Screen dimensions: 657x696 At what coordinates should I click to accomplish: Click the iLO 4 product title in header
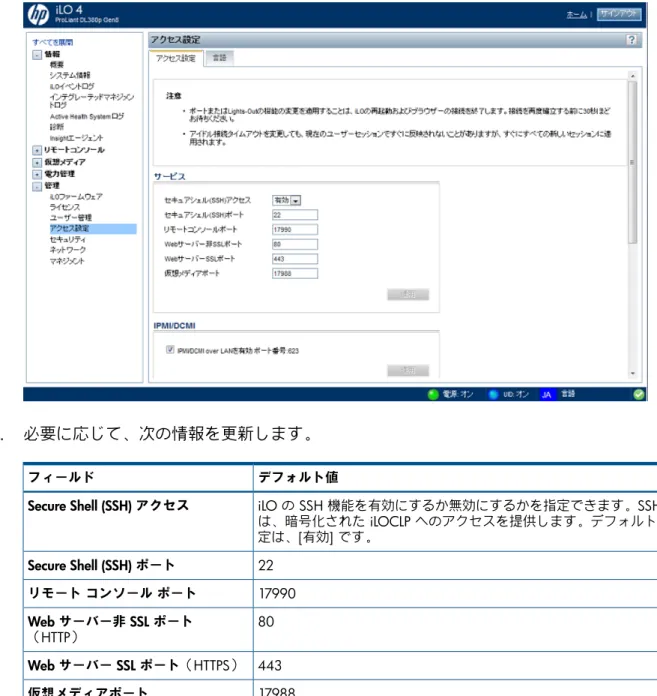[x=69, y=10]
